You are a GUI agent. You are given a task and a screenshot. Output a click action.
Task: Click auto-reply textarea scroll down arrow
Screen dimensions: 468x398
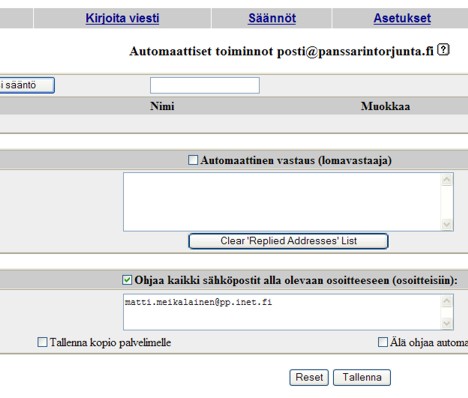[x=447, y=224]
